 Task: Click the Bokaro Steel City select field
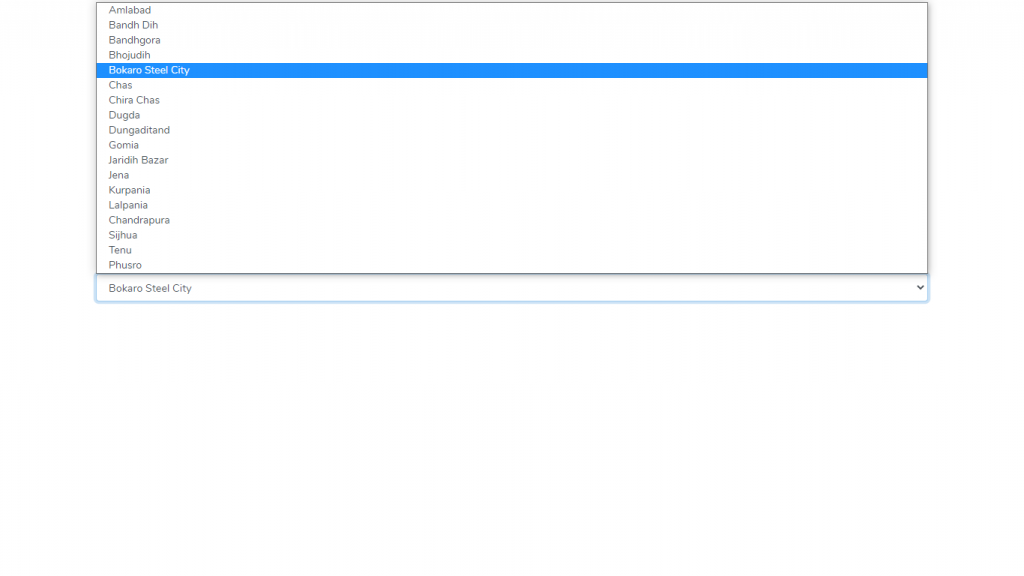click(x=500, y=288)
